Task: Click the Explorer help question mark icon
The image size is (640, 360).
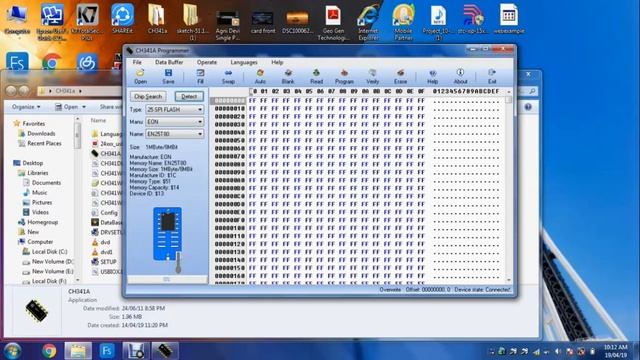Action: [528, 107]
